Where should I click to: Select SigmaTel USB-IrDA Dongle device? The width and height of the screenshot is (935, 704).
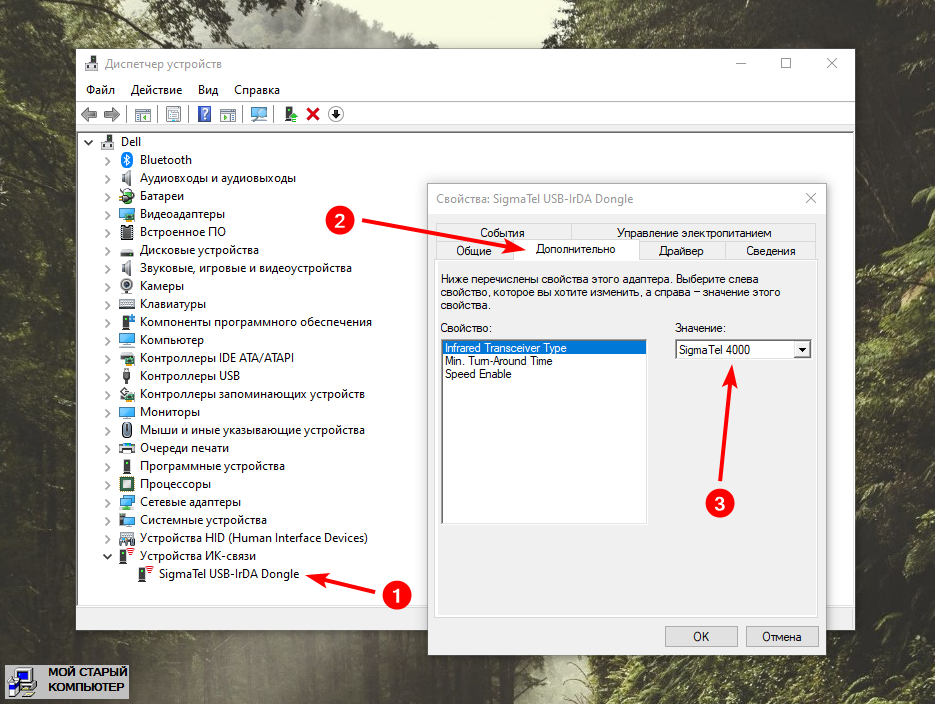pyautogui.click(x=229, y=574)
